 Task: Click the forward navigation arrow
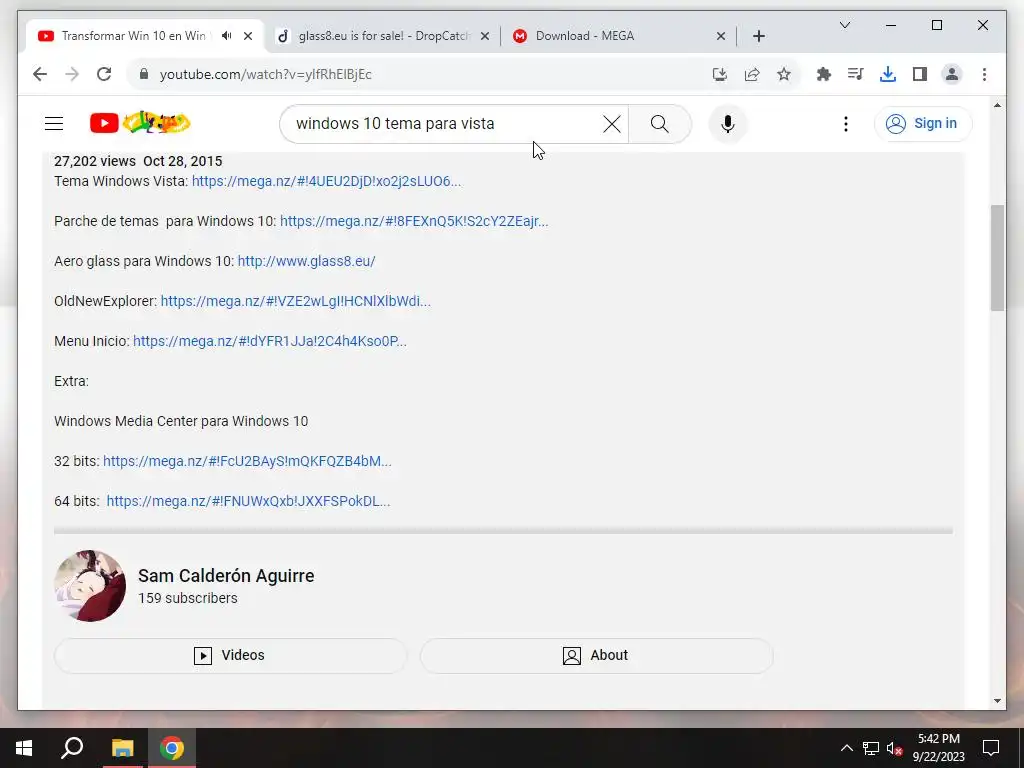[72, 74]
